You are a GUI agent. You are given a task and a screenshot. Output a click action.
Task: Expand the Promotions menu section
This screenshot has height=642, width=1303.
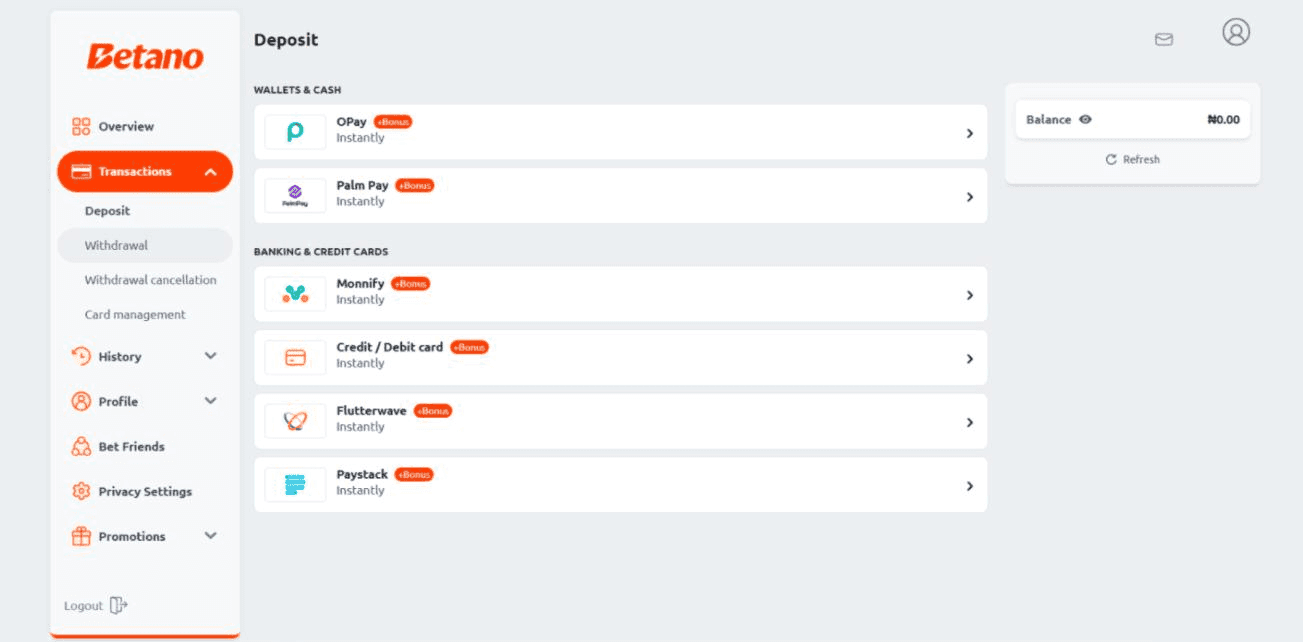[x=210, y=536]
